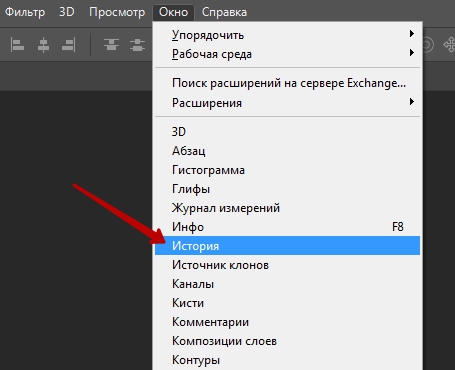
Task: Open the Просмотр menu
Action: click(117, 12)
